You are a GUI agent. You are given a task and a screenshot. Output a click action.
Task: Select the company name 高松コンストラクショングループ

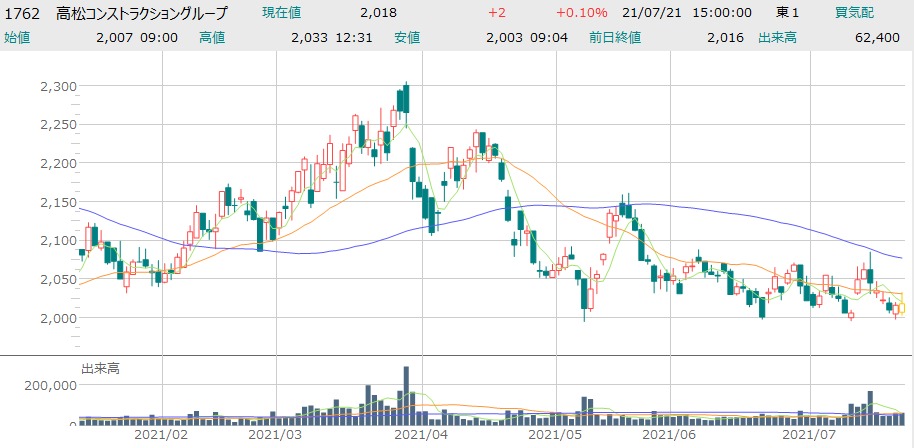click(141, 13)
